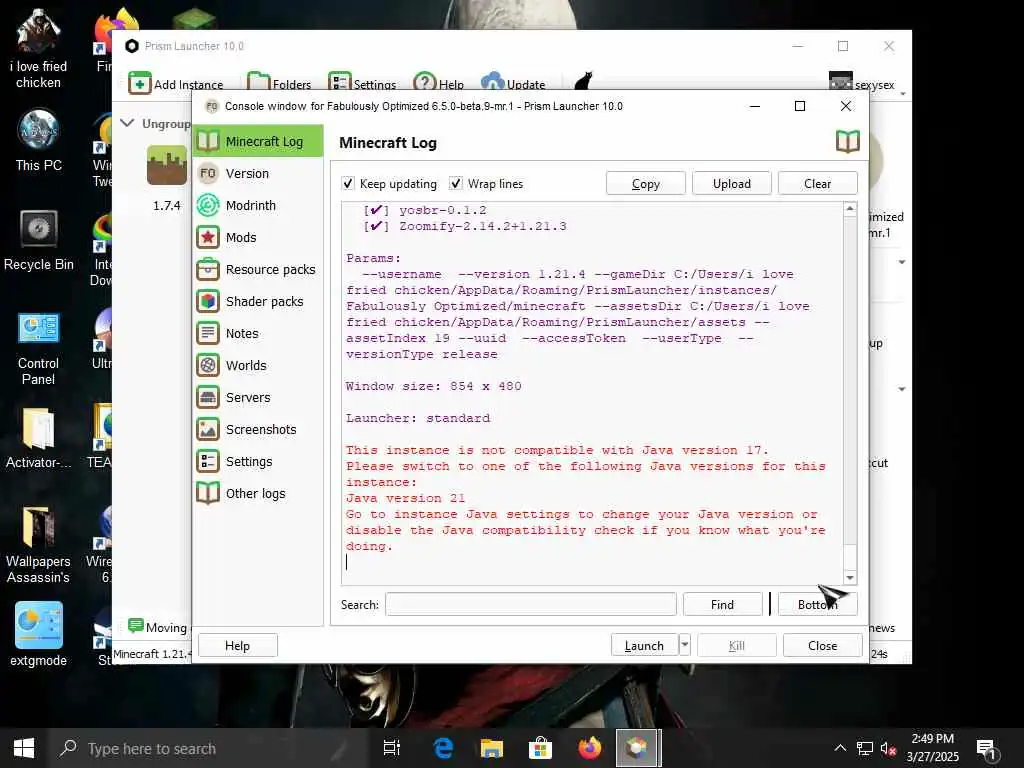Click the Screenshots picture icon
The height and width of the screenshot is (768, 1024).
tap(208, 429)
